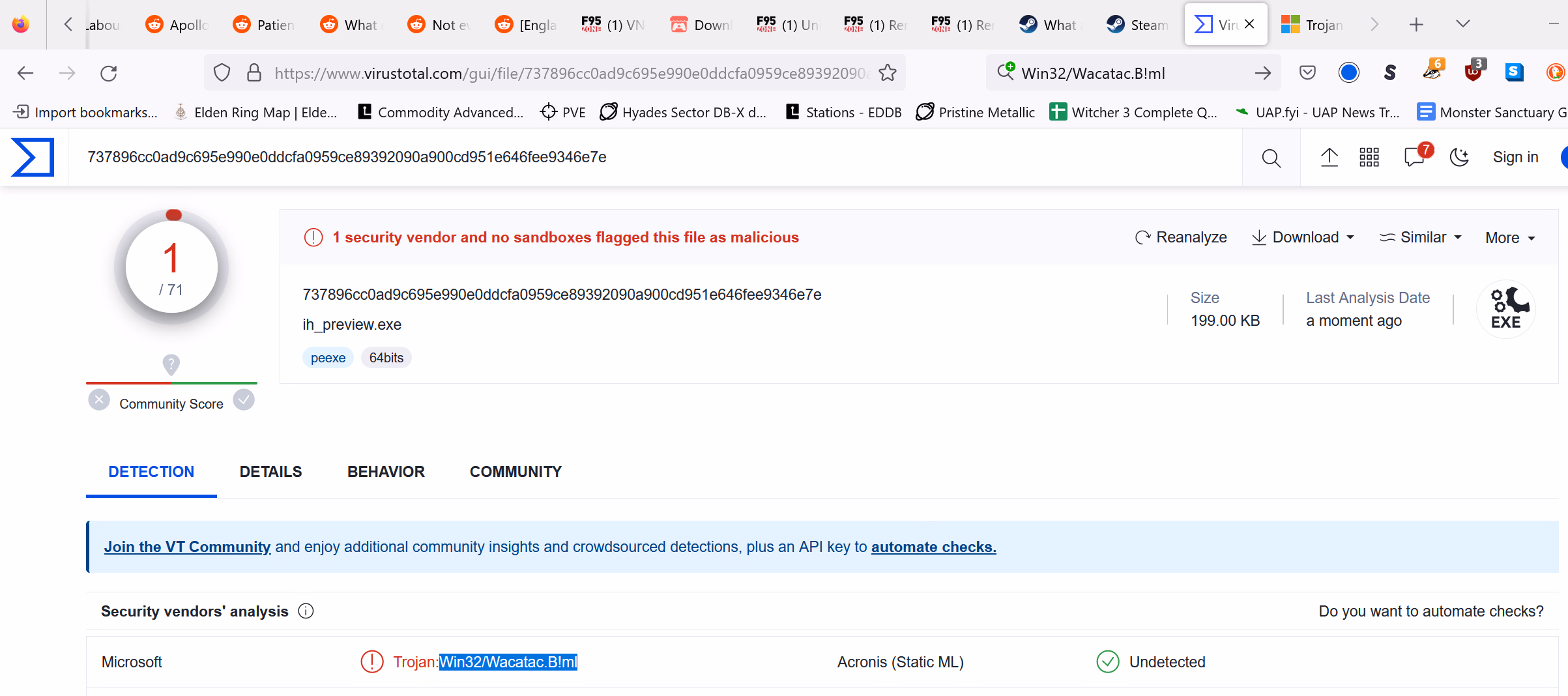Open the list all tabs dropdown
The image size is (1568, 696).
(x=1462, y=24)
